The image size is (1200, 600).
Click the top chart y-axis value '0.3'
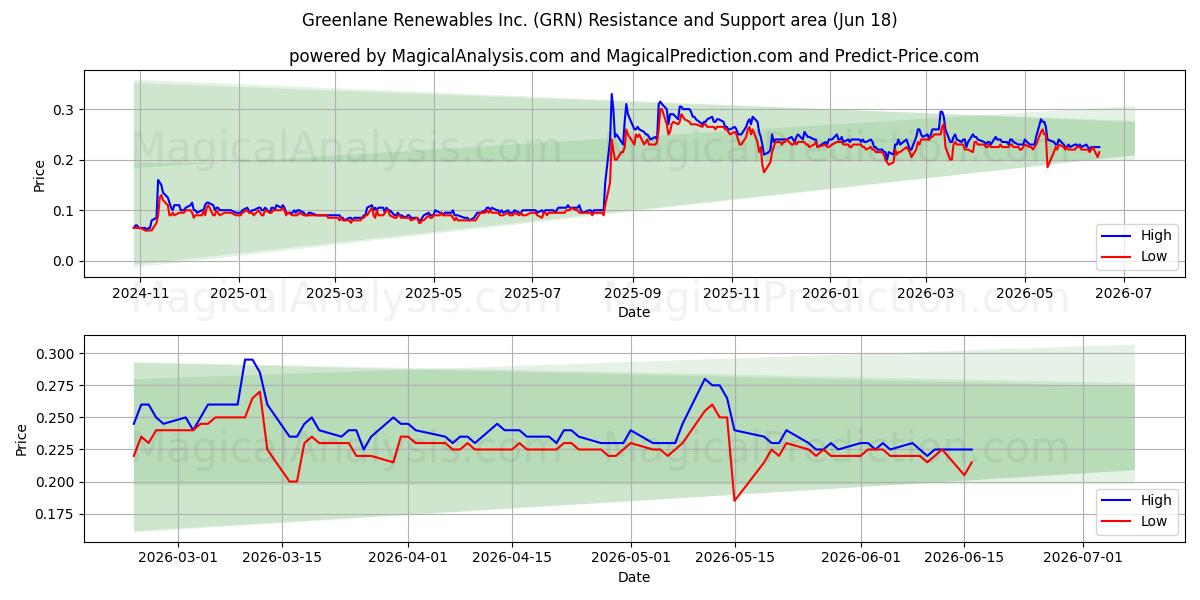65,110
